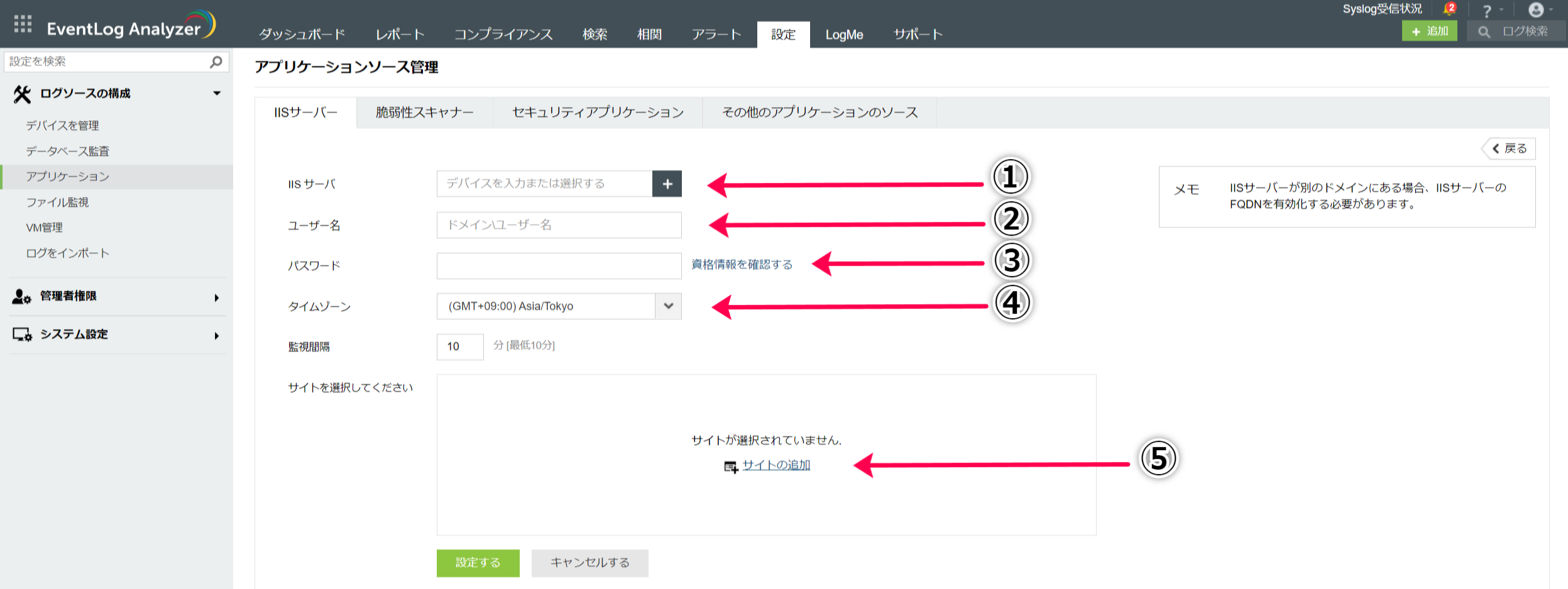Image resolution: width=1568 pixels, height=589 pixels.
Task: Open the LogMe tab
Action: (844, 35)
